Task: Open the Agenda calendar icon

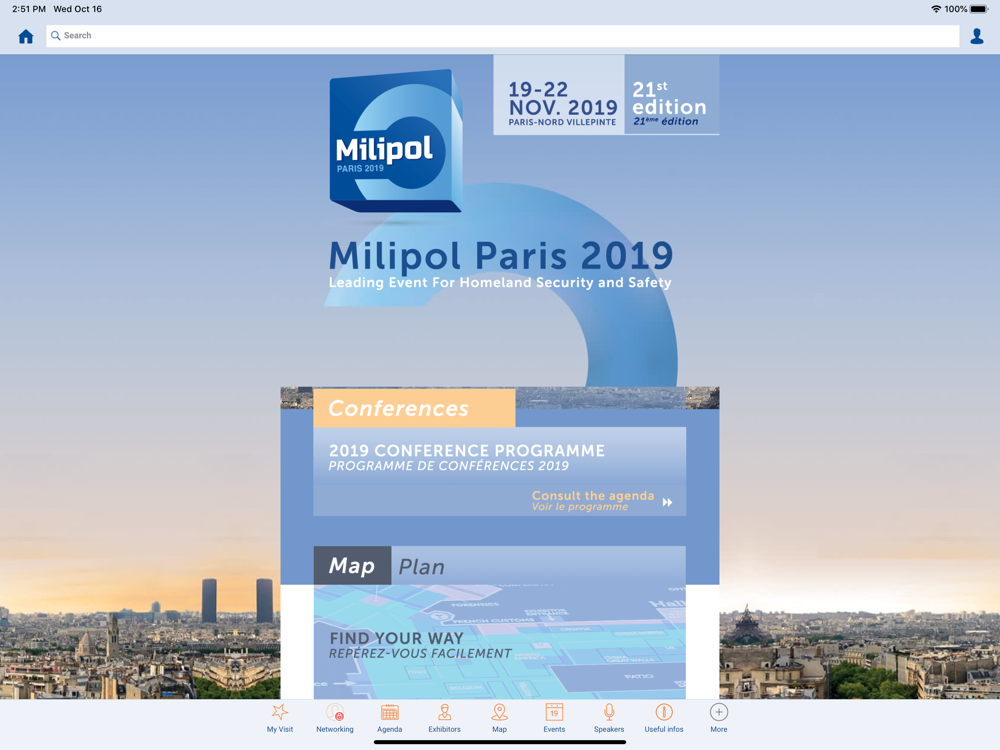Action: coord(390,712)
